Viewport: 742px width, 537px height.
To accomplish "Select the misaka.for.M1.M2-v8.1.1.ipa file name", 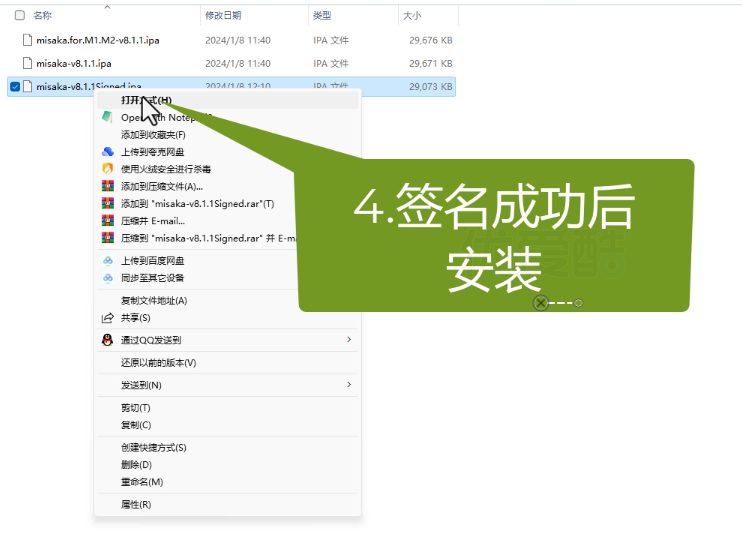I will (97, 41).
